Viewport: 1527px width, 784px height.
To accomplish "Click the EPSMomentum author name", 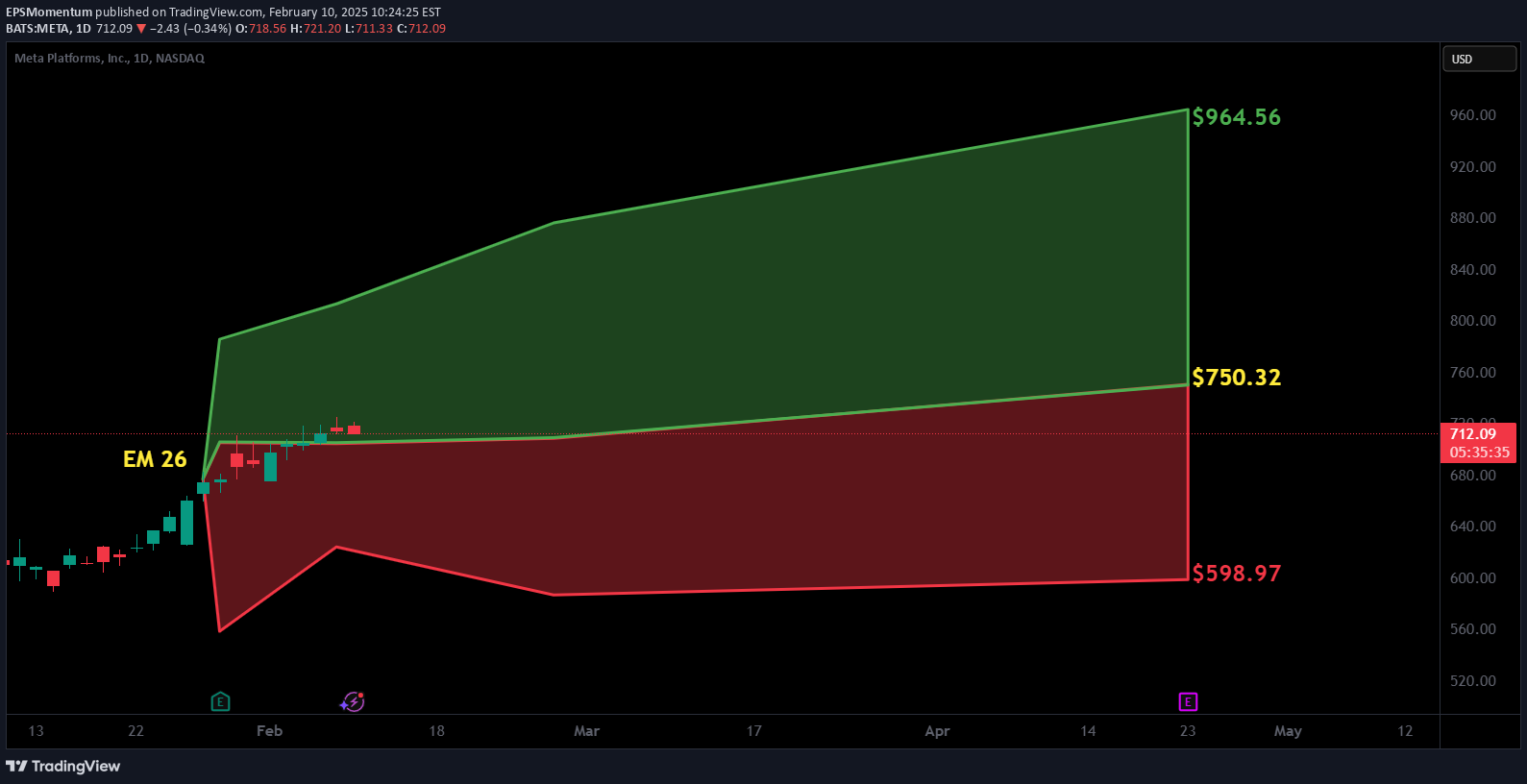I will pos(49,12).
